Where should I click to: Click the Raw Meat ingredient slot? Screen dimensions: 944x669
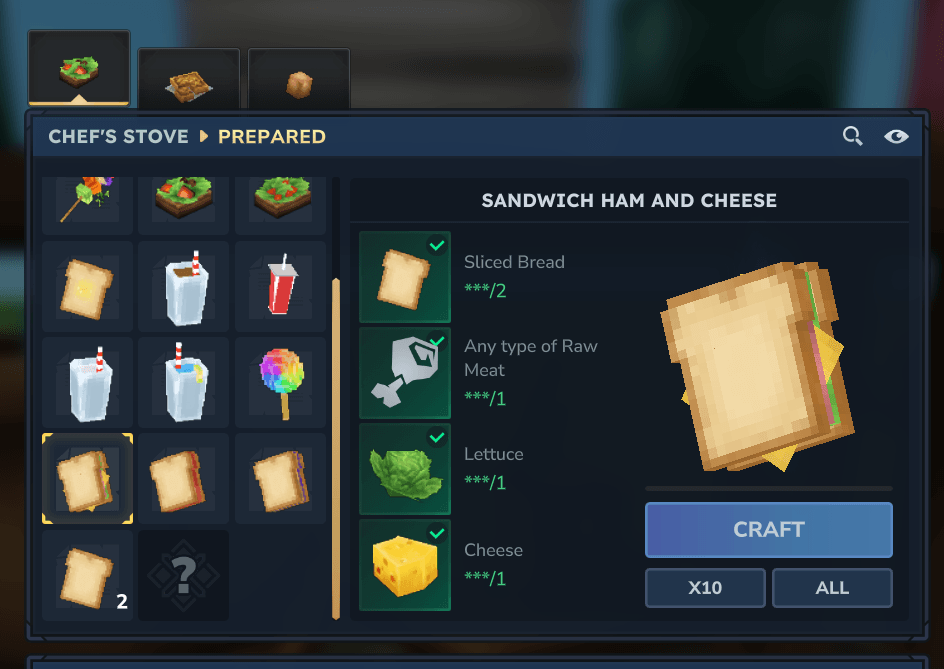[405, 373]
